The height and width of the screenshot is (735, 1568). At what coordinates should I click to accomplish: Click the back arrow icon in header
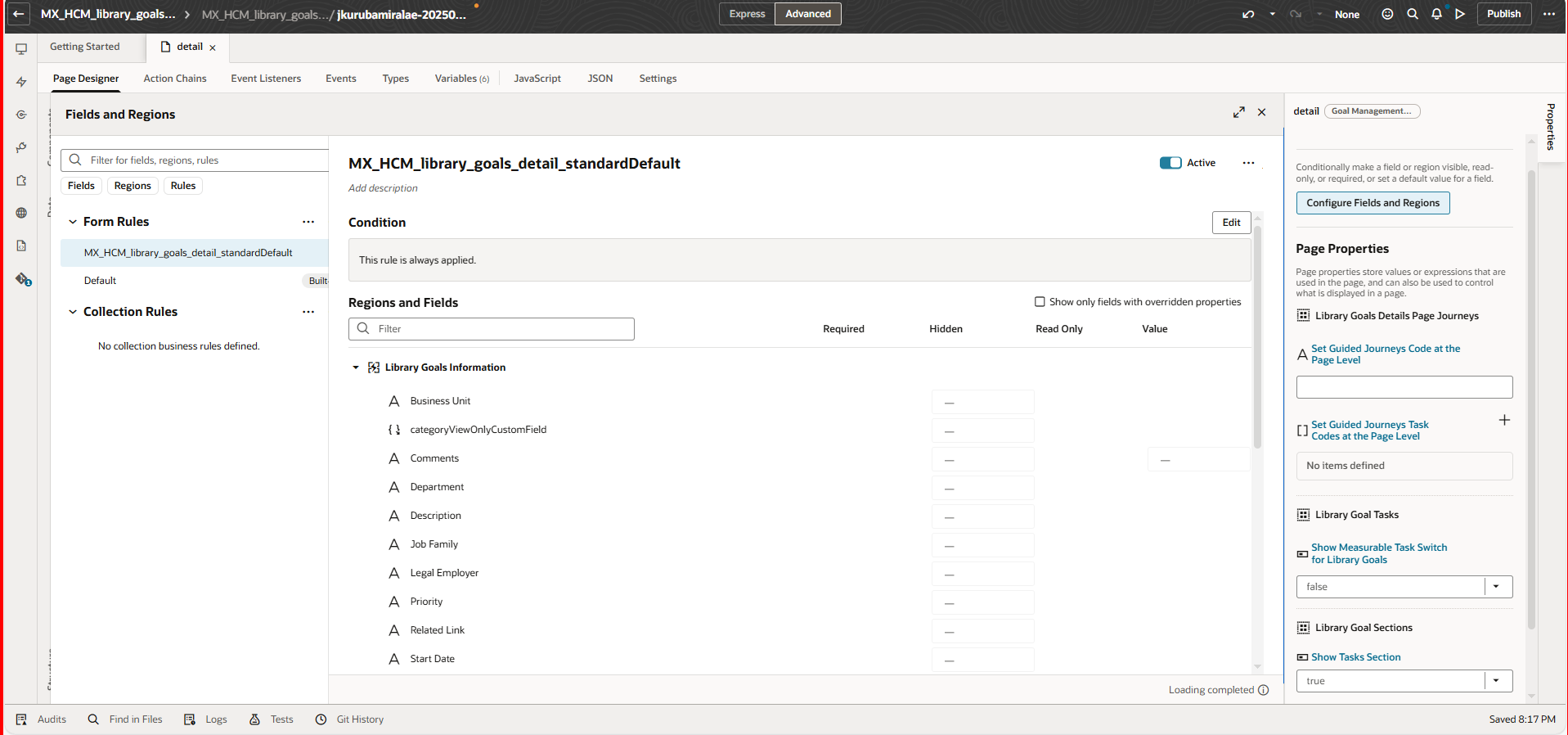(x=18, y=14)
